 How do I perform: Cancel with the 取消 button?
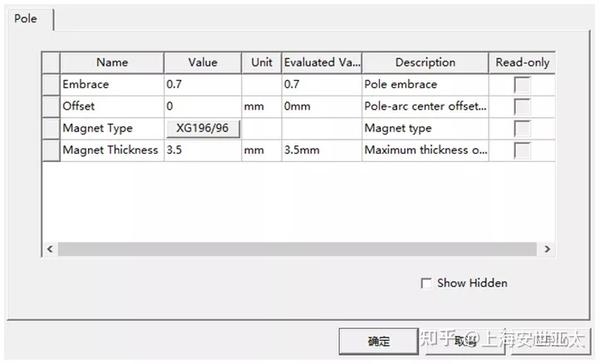coord(465,341)
